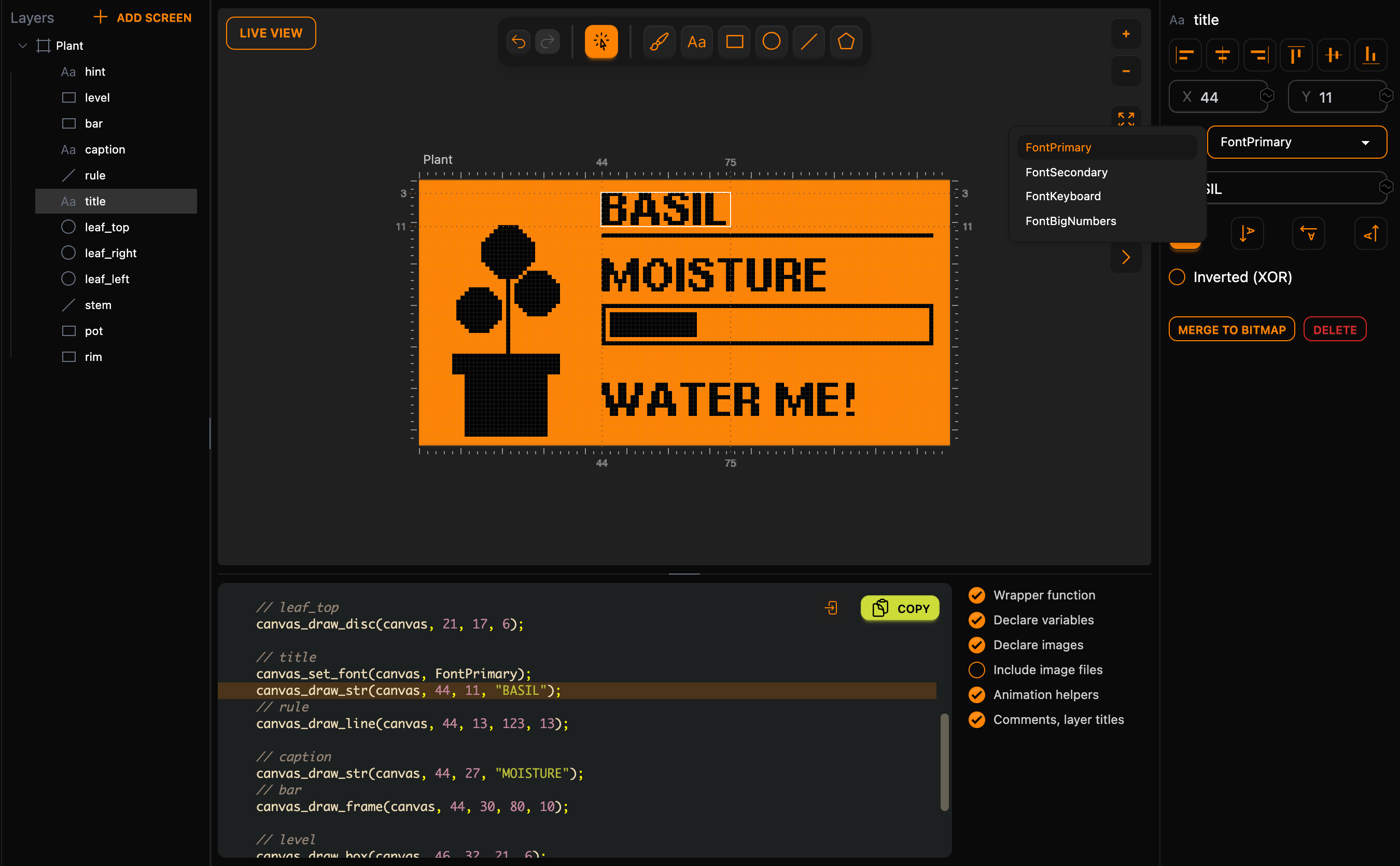Screen dimensions: 1400x866
Task: Choose FontPrimary from font list
Action: 1107,147
